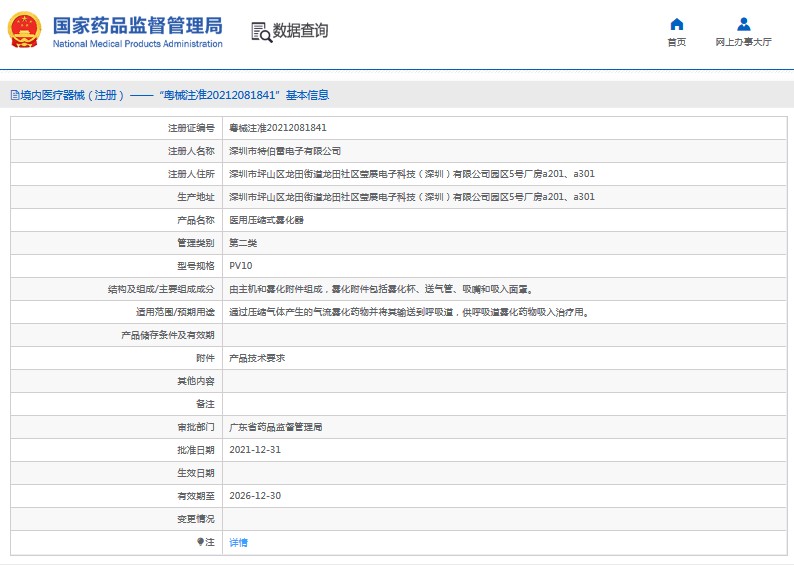
Task: Click the 结构及组成 description value
Action: pyautogui.click(x=381, y=289)
